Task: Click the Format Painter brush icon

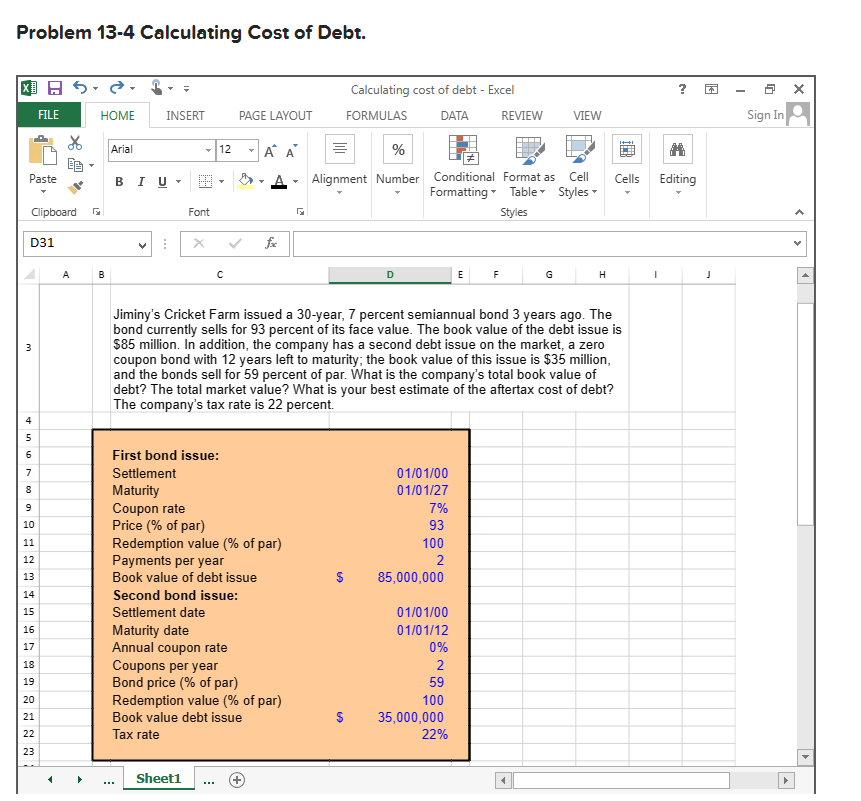Action: tap(75, 187)
